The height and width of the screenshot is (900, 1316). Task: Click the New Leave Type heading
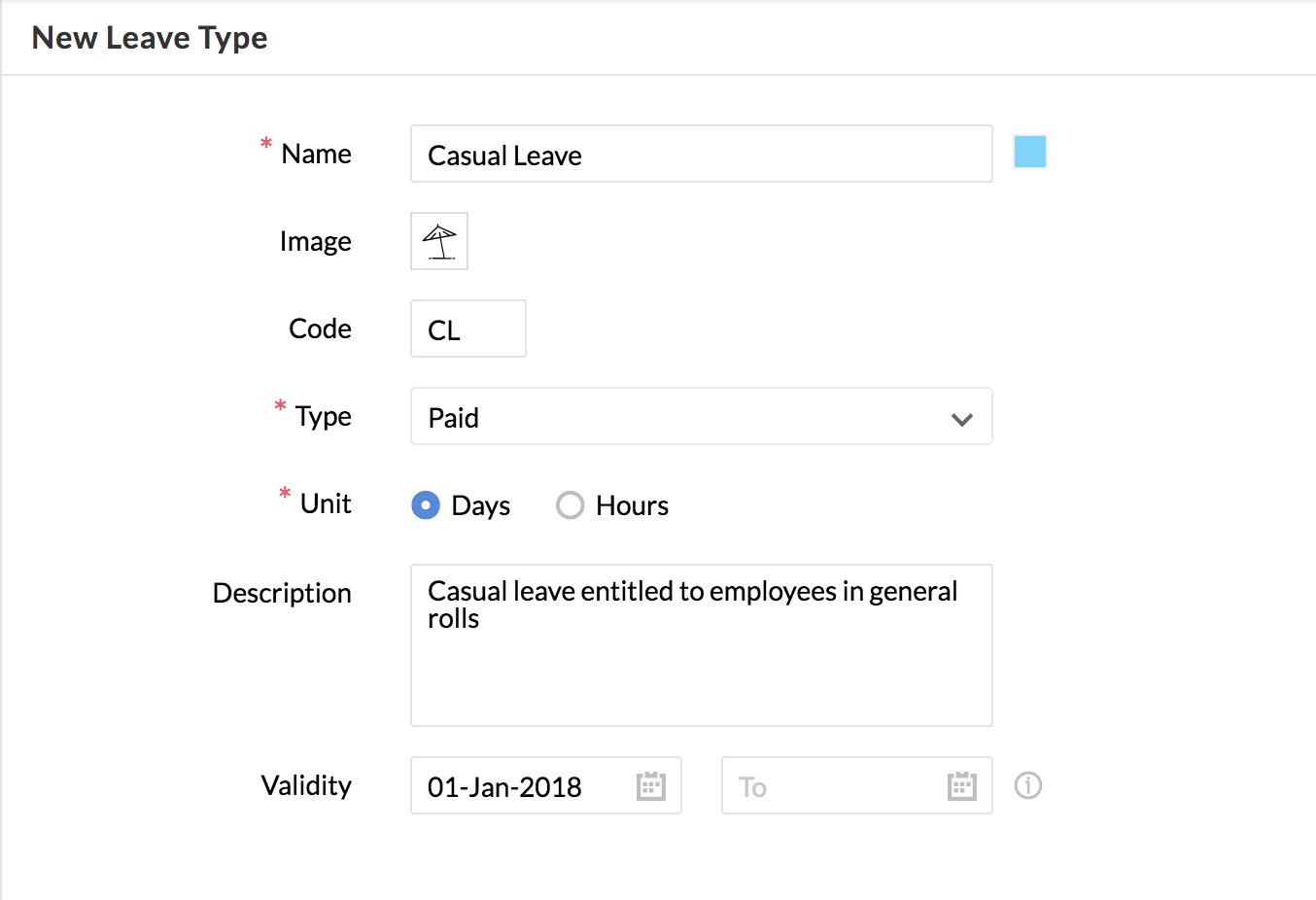[150, 38]
